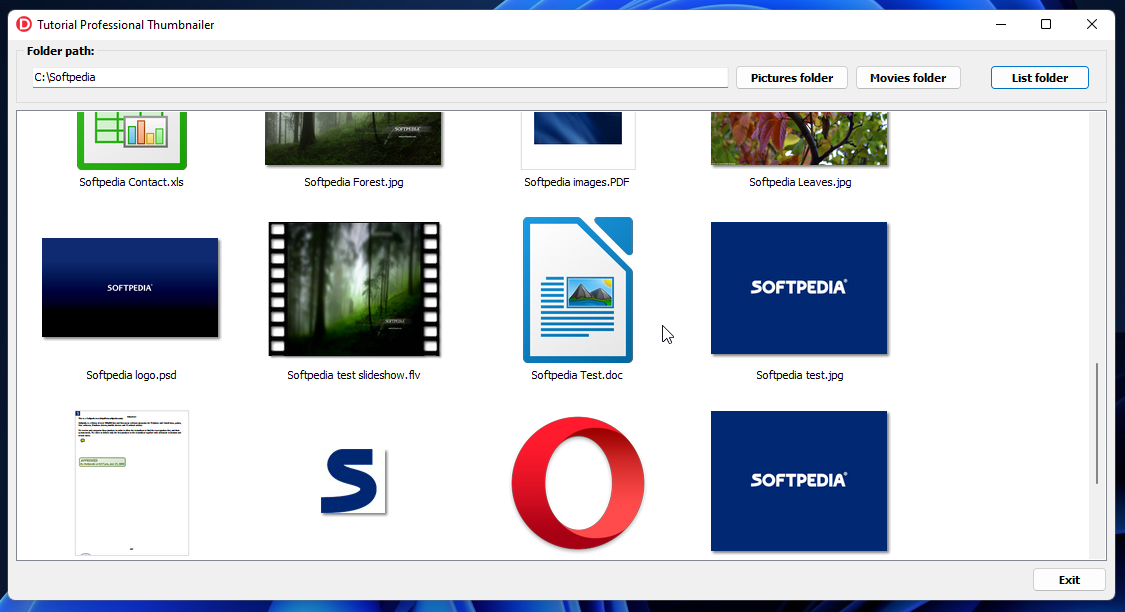Open the Movies folder button
The image size is (1125, 612).
pos(908,77)
